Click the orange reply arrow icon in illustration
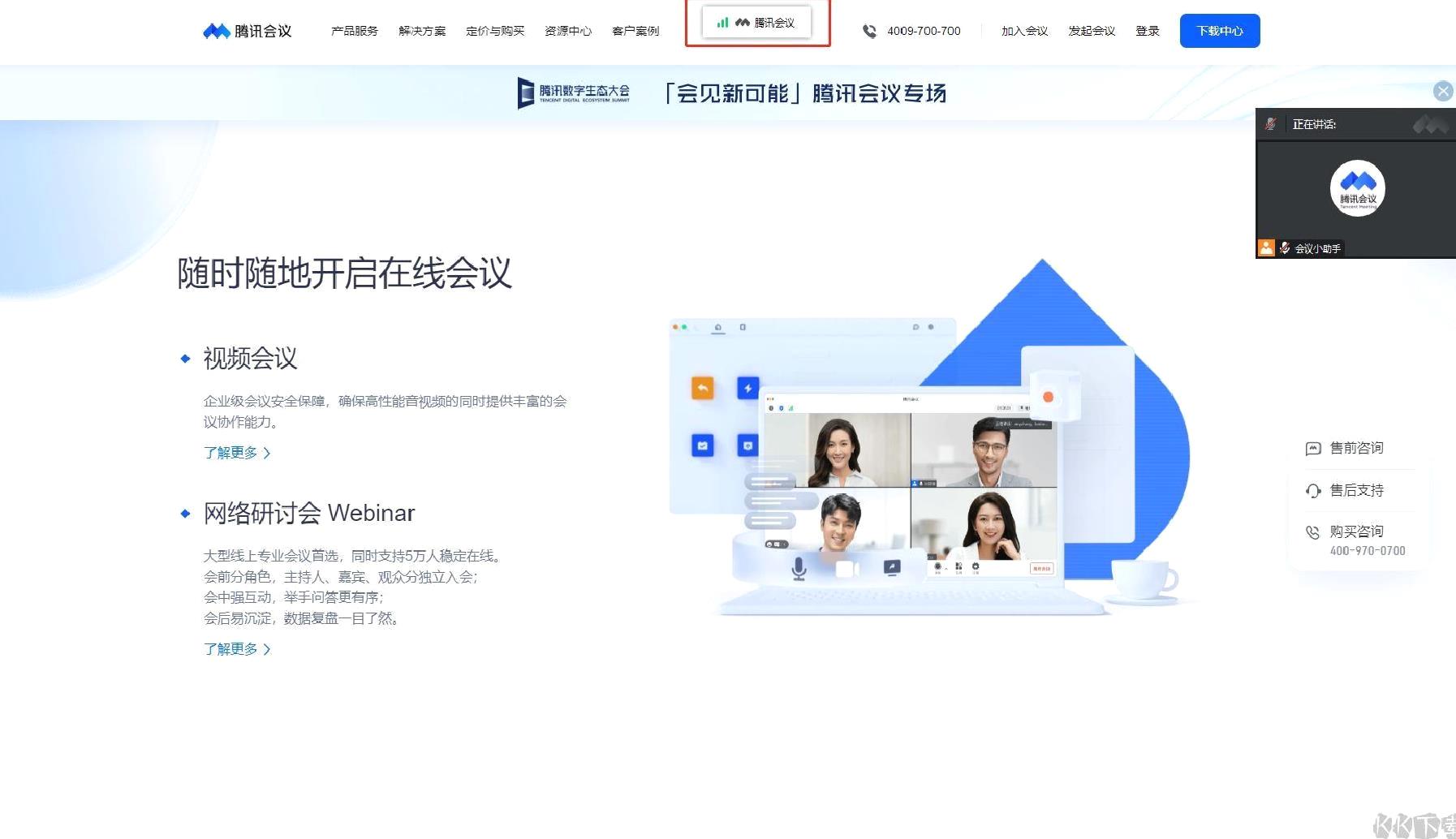The height and width of the screenshot is (839, 1456). pos(702,389)
